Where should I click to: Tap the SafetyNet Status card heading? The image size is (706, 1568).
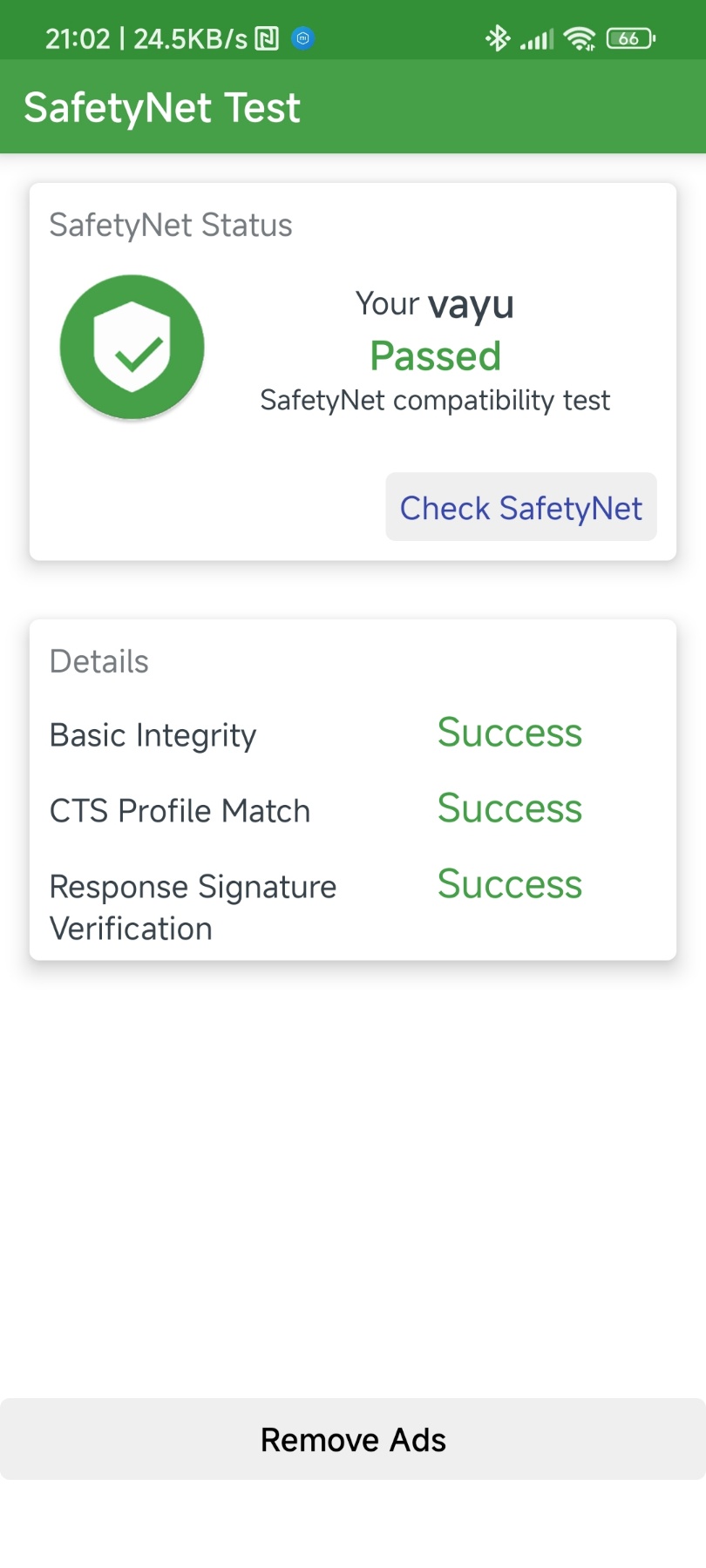click(171, 225)
